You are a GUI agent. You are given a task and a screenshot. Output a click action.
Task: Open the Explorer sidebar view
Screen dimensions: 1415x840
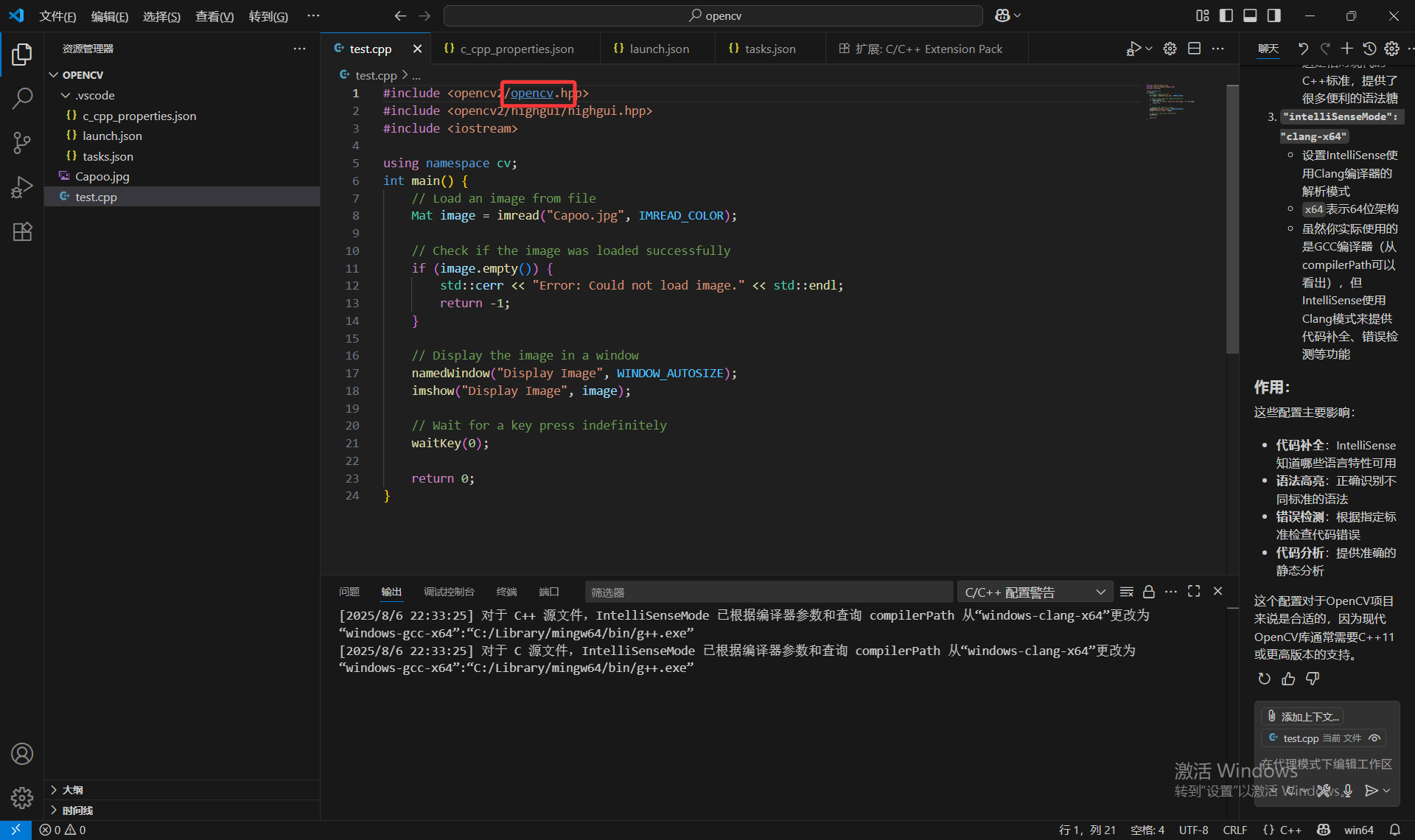click(22, 54)
